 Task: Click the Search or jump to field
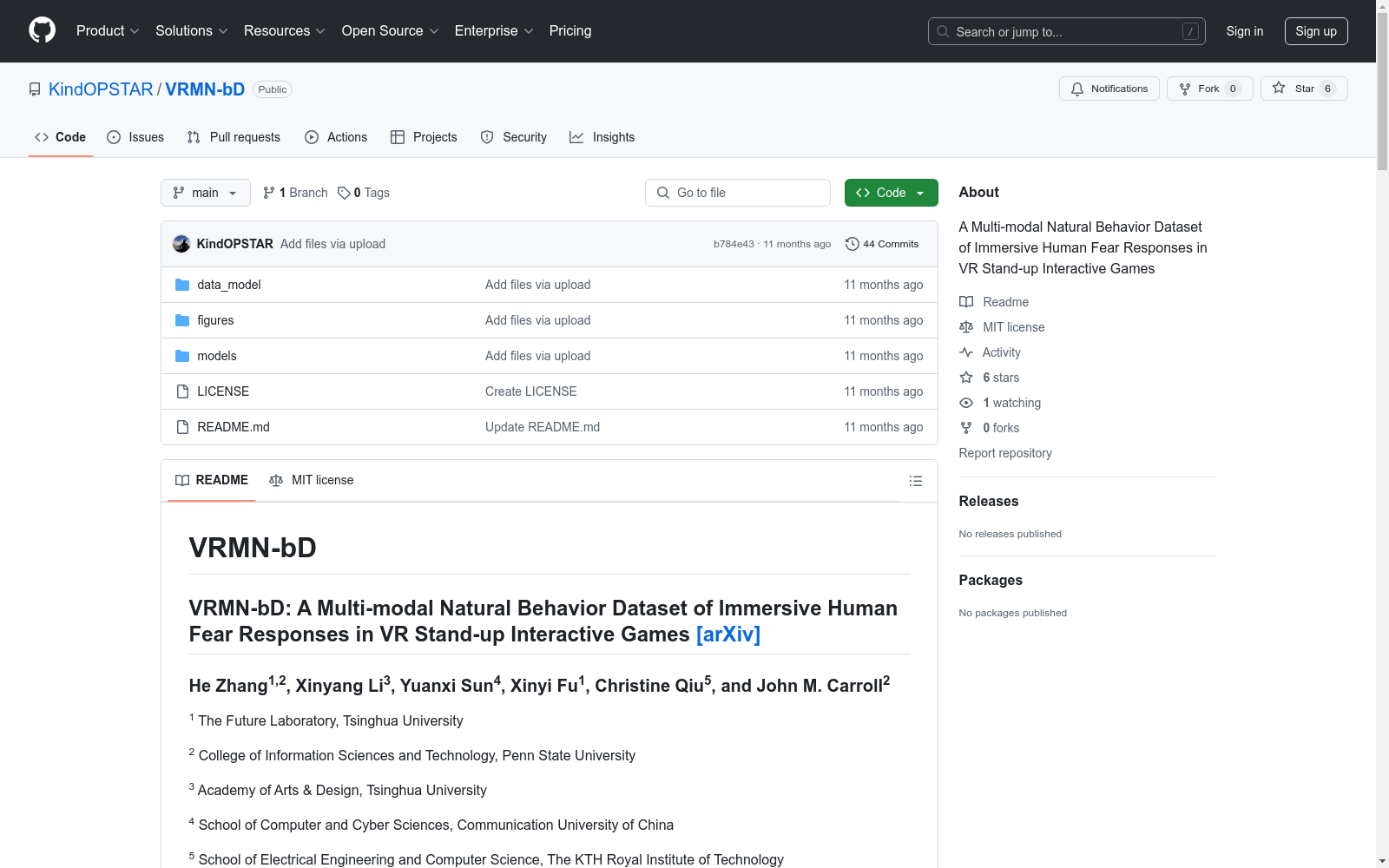(1067, 31)
